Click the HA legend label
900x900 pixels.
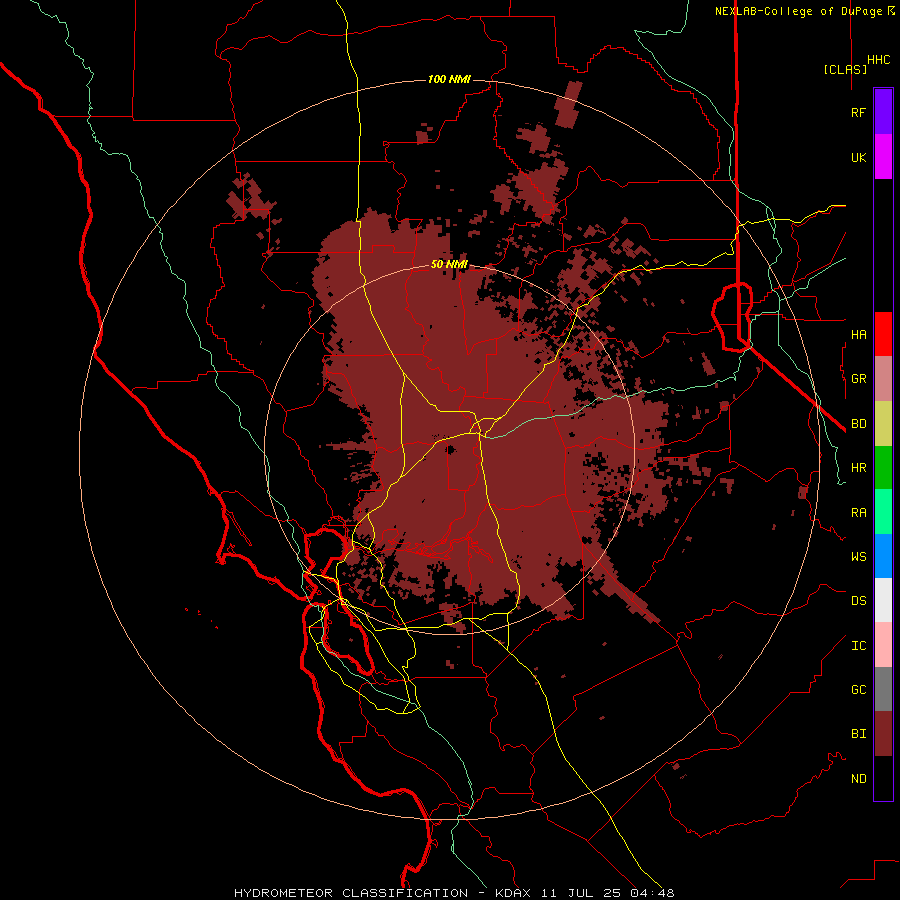coord(858,334)
